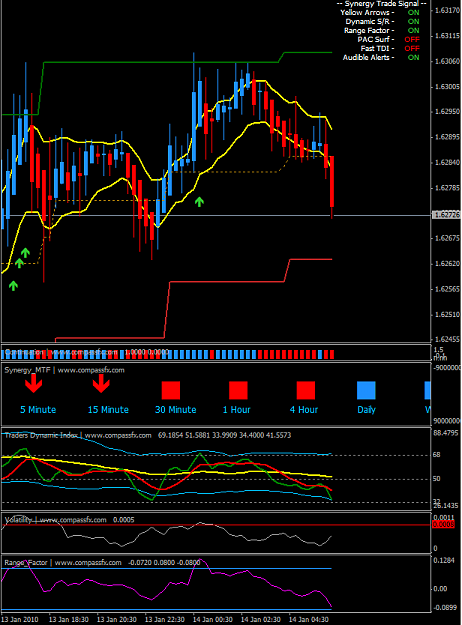Click the Range_Factor indicator title
462x625 pixels.
click(63, 562)
